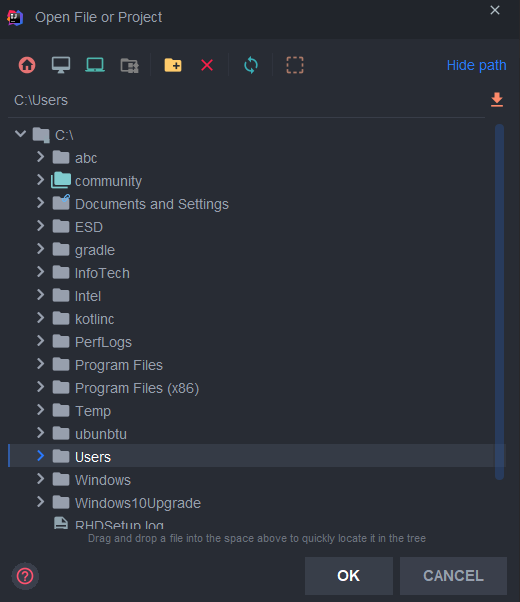
Task: Expand Documents and Settings folder
Action: pyautogui.click(x=40, y=203)
